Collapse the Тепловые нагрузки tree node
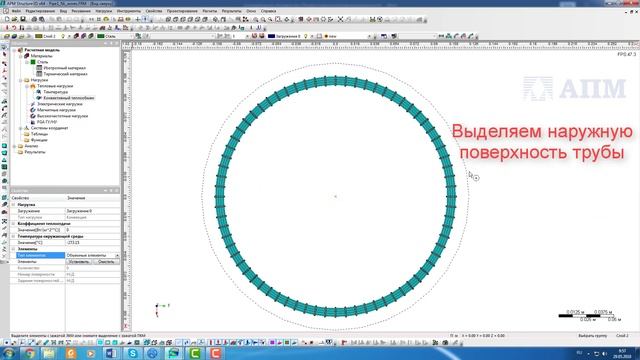The image size is (640, 360). click(27, 86)
